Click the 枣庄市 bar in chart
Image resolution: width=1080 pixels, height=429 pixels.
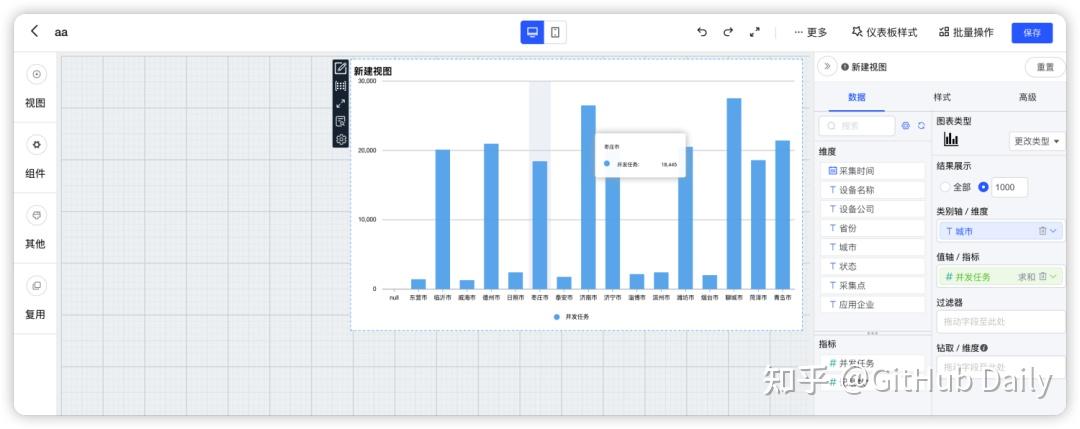(x=539, y=225)
